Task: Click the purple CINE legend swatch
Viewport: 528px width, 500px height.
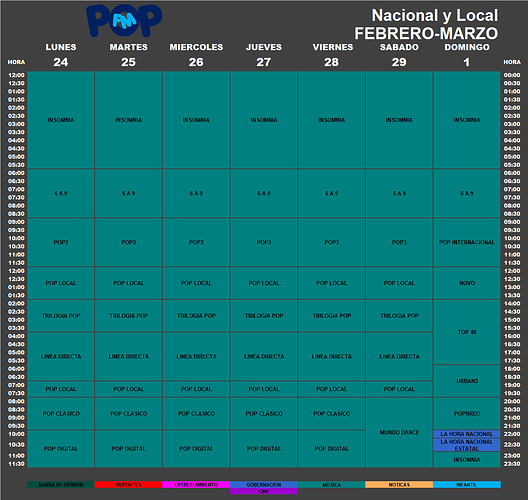Action: click(264, 491)
